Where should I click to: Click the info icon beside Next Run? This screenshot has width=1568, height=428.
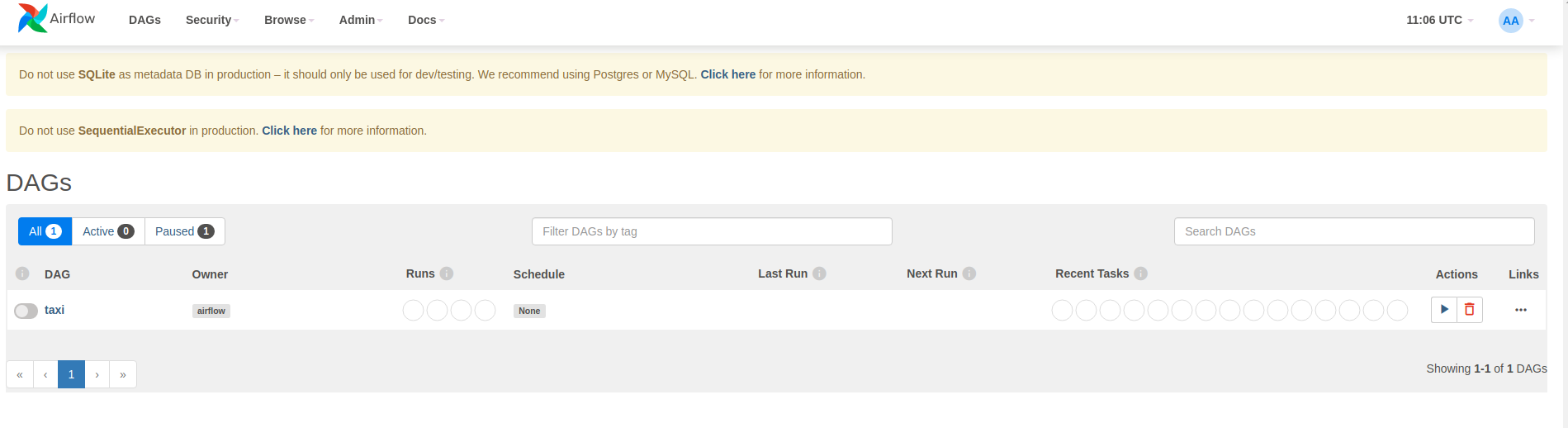(x=969, y=273)
